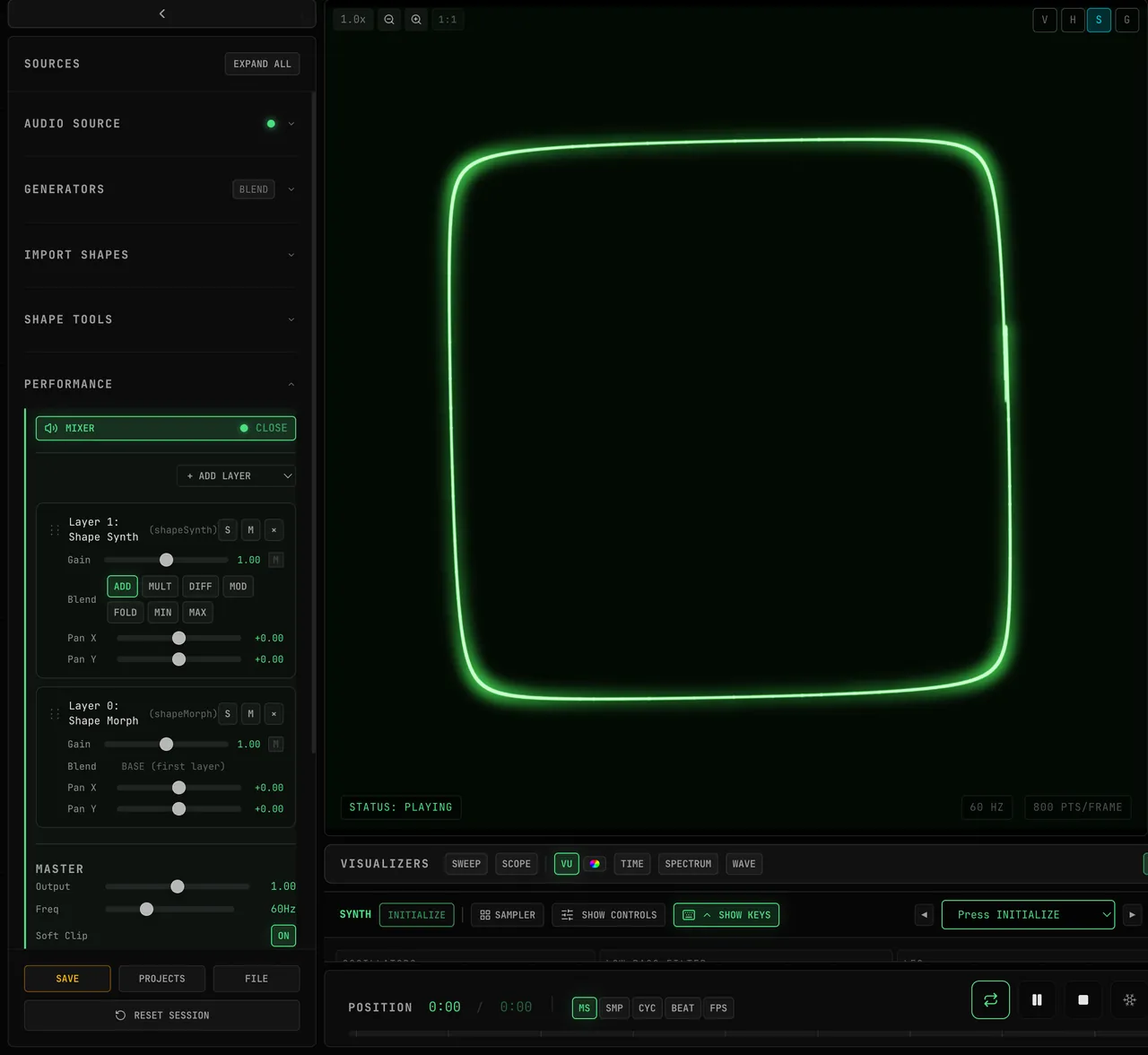The width and height of the screenshot is (1148, 1055).
Task: Adjust the Layer 1 Gain slider
Action: [x=166, y=560]
